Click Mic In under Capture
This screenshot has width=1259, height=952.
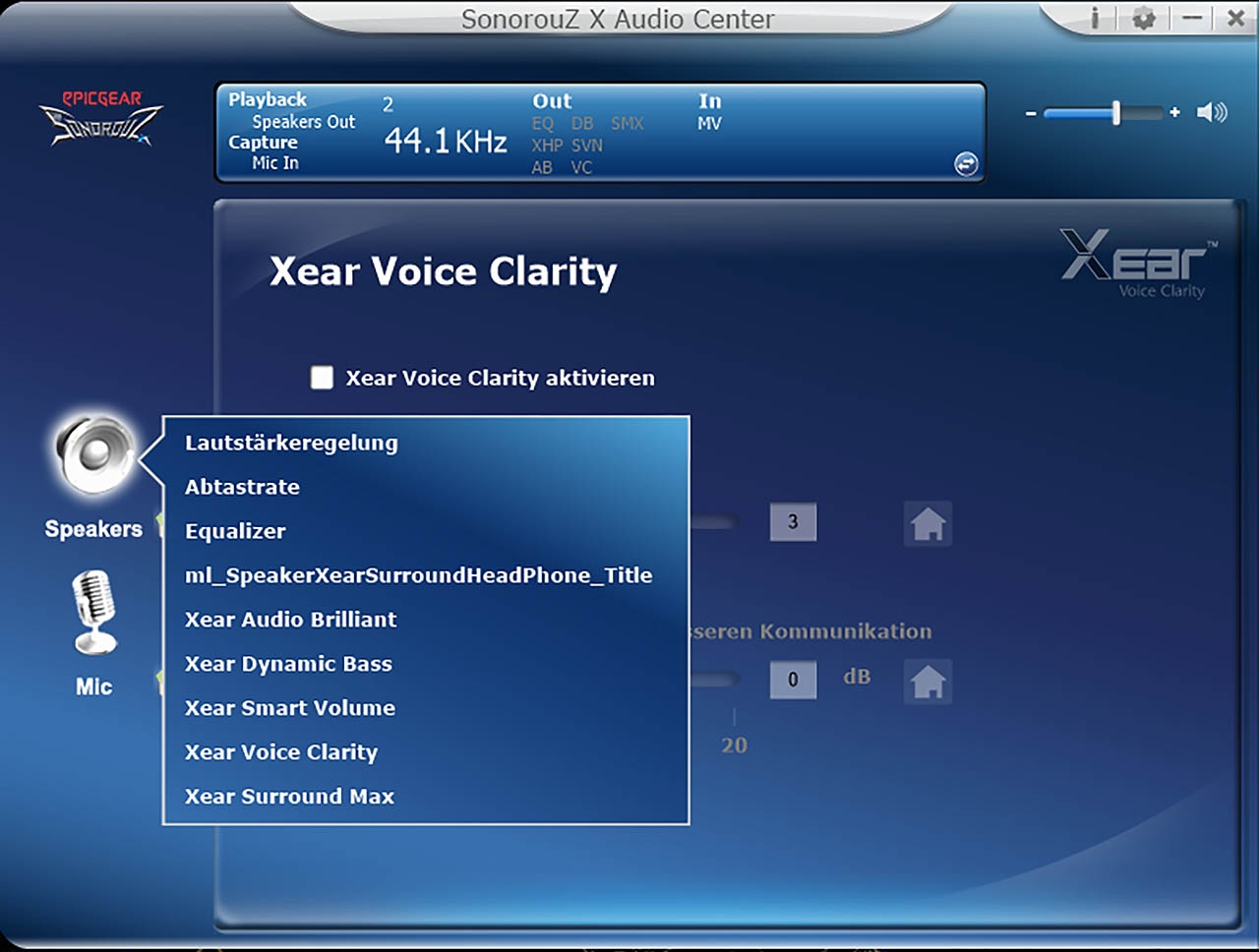(275, 163)
